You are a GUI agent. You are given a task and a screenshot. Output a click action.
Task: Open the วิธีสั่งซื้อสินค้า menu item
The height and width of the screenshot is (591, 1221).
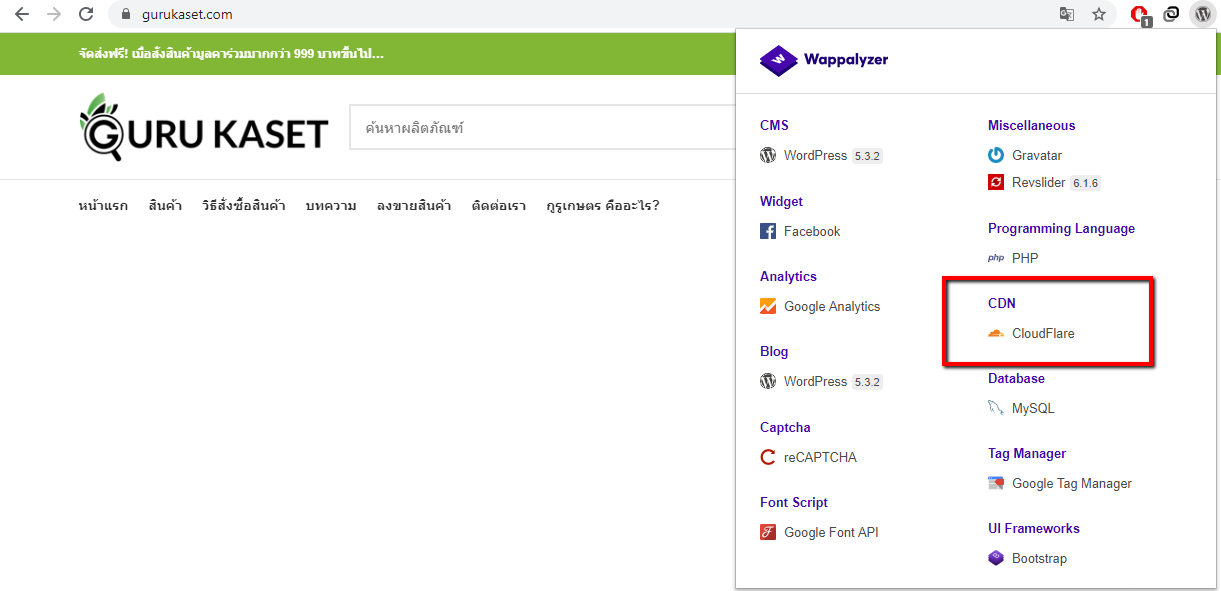[x=243, y=206]
